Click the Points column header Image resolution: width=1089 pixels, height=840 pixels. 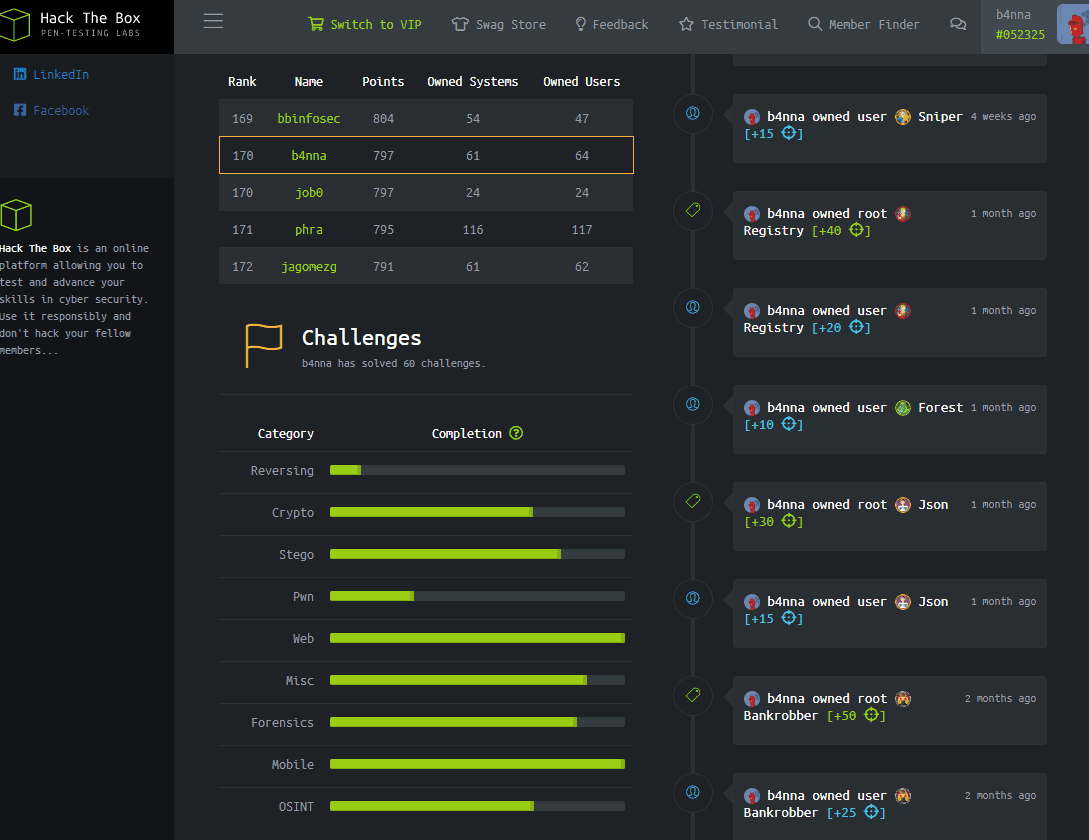pyautogui.click(x=383, y=82)
